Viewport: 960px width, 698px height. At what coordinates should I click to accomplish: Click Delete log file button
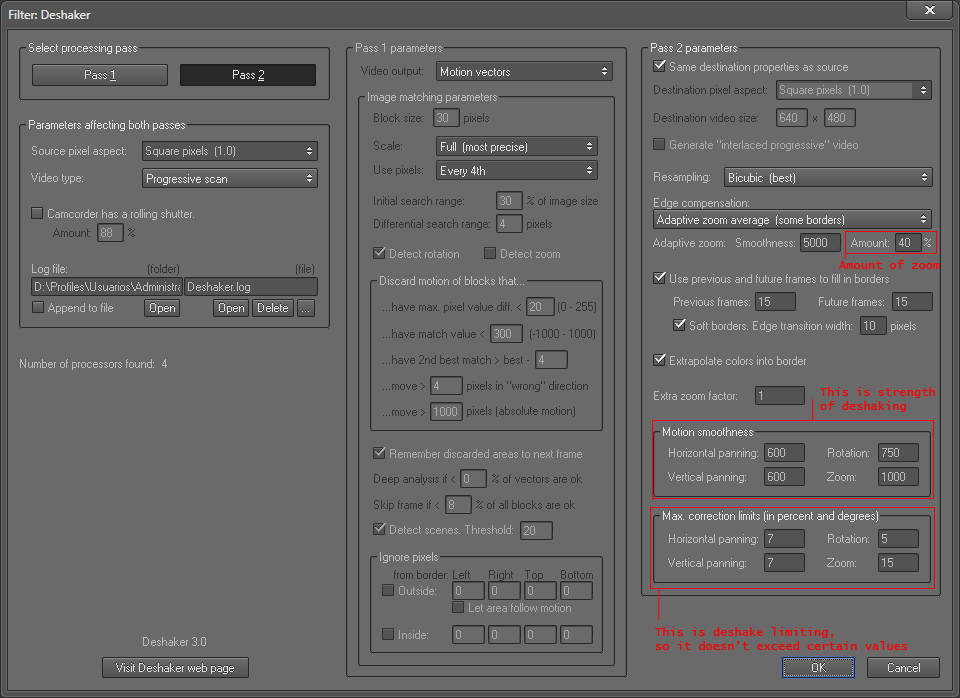[273, 308]
